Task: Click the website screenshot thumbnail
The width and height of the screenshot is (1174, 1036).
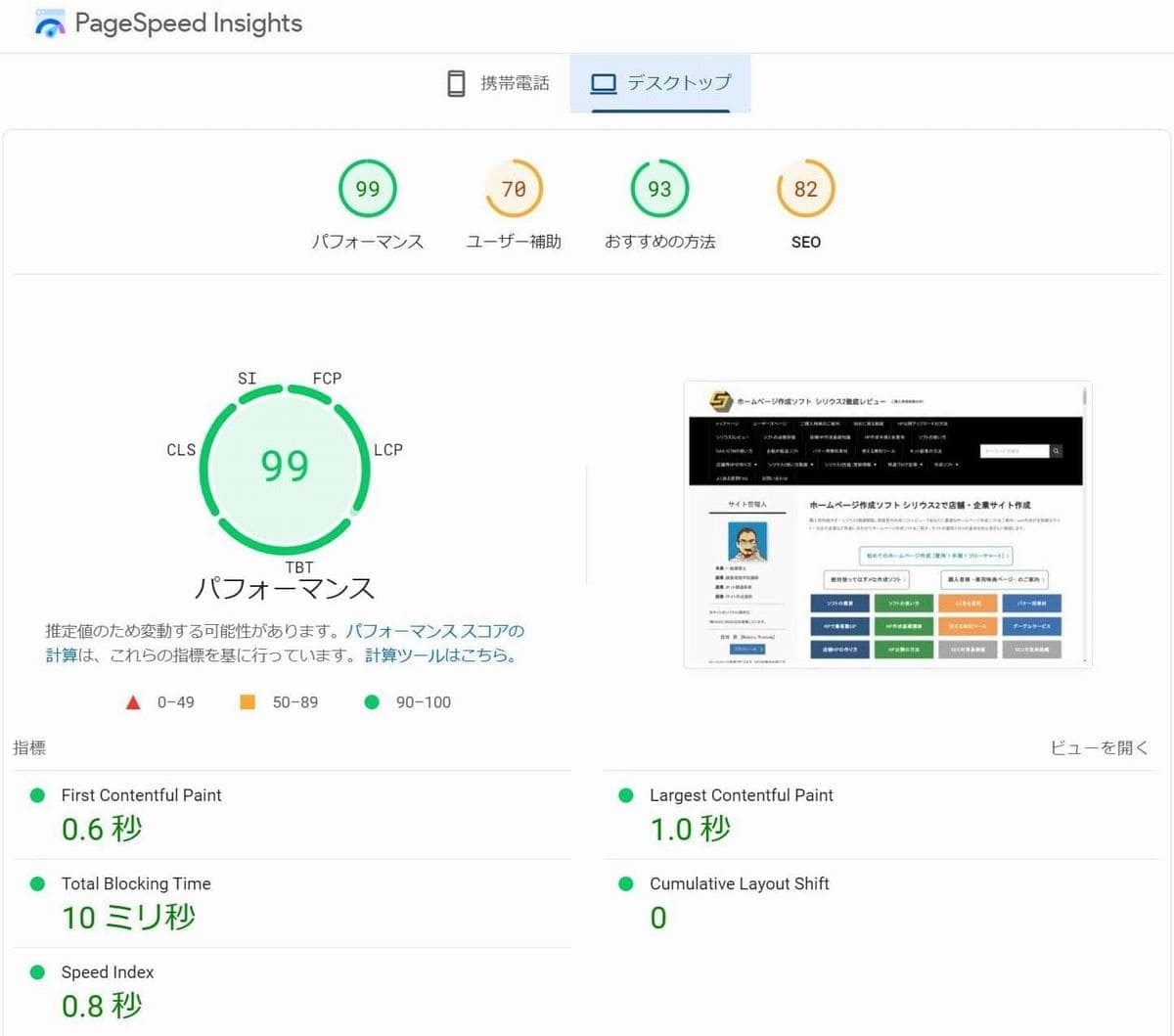Action: coord(887,524)
